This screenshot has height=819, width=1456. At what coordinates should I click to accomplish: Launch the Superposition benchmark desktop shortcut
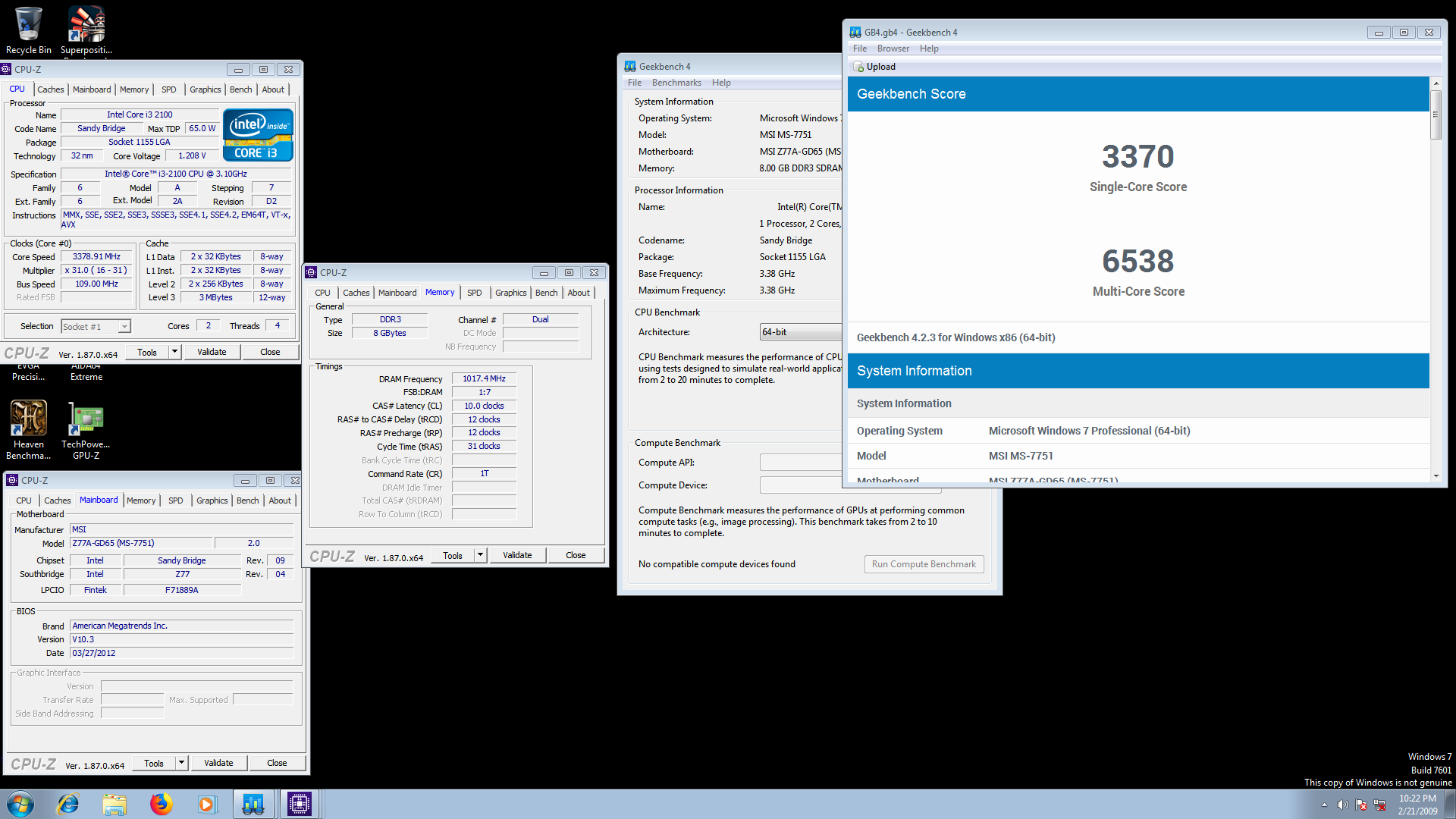pyautogui.click(x=86, y=30)
